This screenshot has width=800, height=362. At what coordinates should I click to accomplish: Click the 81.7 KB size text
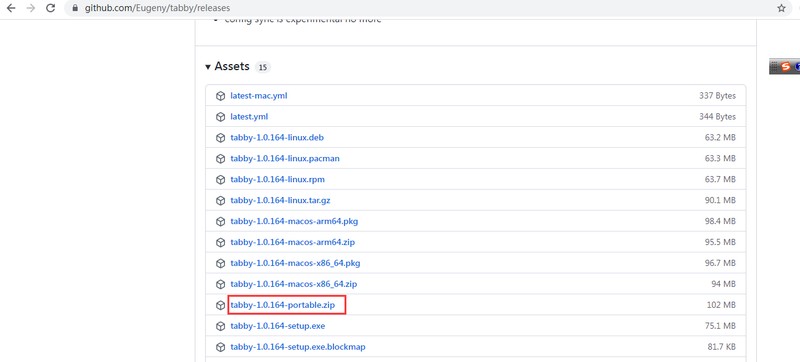coord(721,347)
